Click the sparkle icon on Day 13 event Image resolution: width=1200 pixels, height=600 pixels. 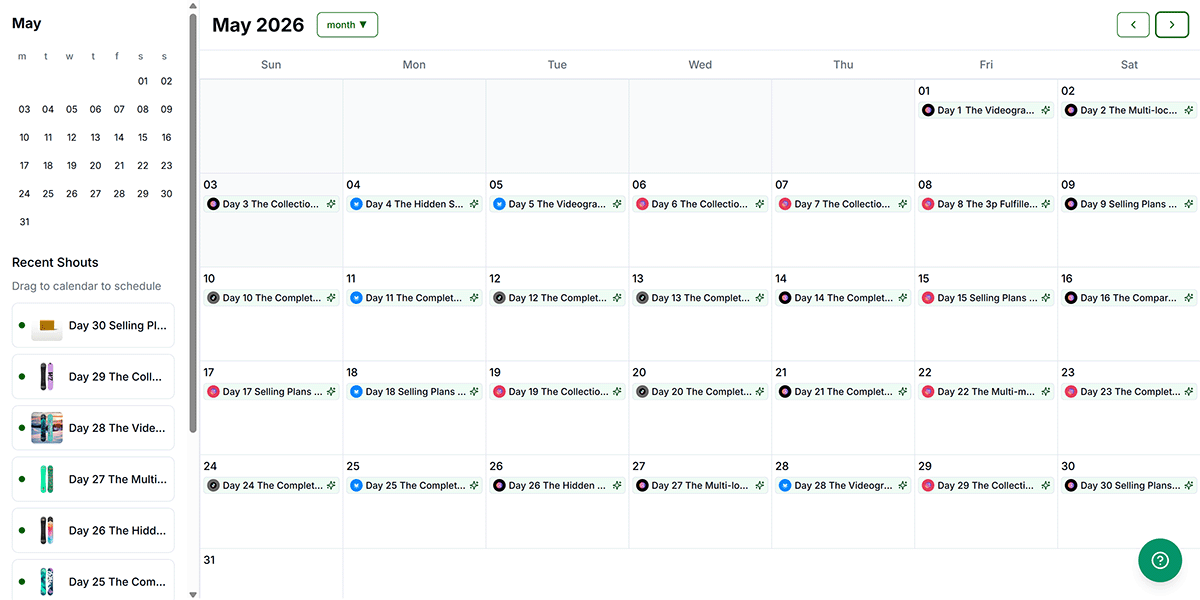click(760, 298)
